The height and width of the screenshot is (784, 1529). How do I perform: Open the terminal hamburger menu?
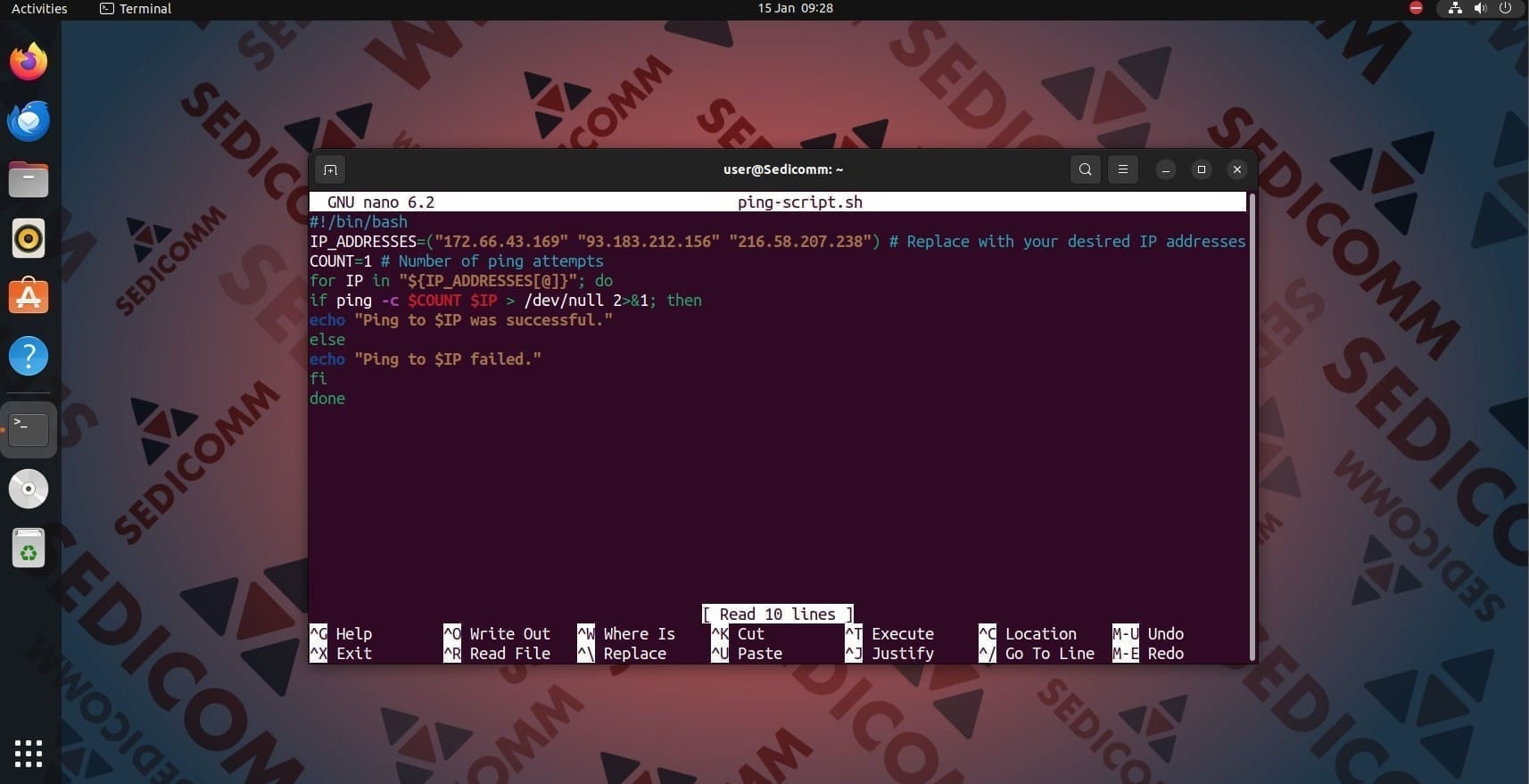1122,169
